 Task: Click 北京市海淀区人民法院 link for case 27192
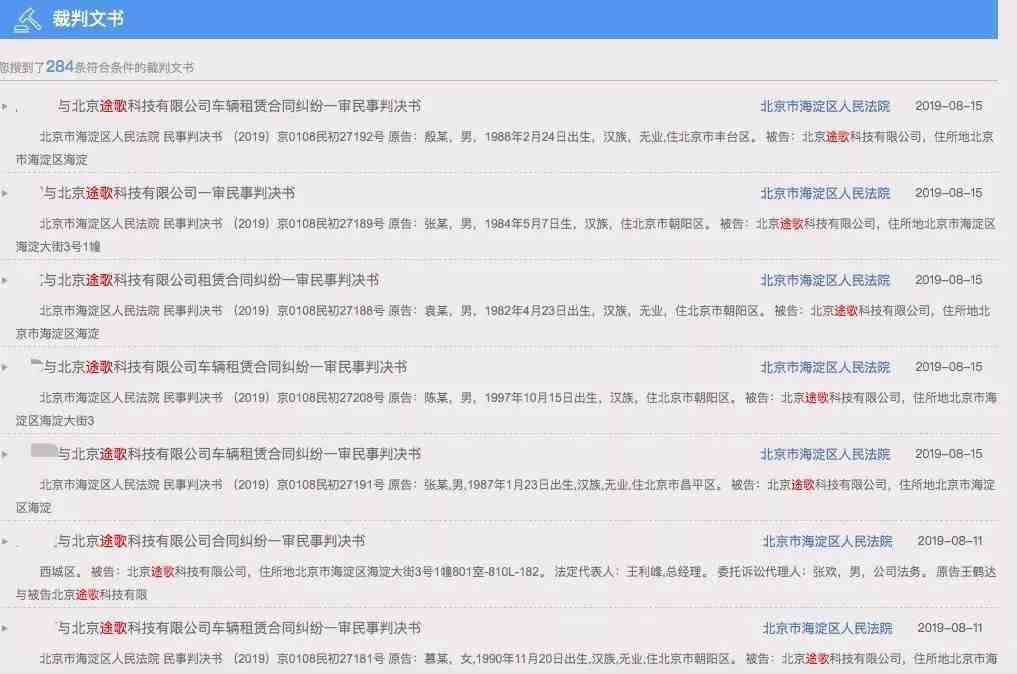[825, 106]
